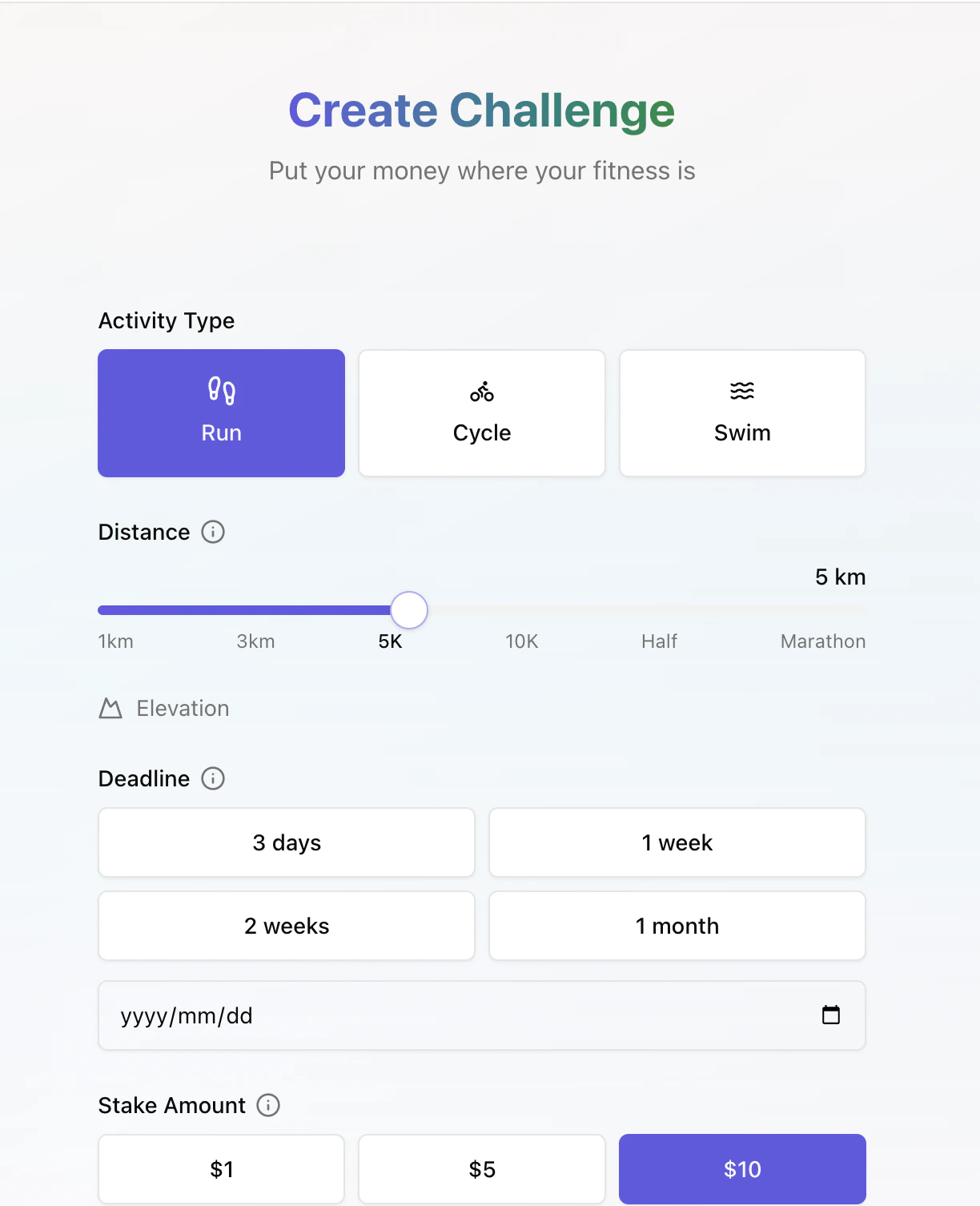
Task: Open the calendar date picker icon
Action: point(831,1015)
